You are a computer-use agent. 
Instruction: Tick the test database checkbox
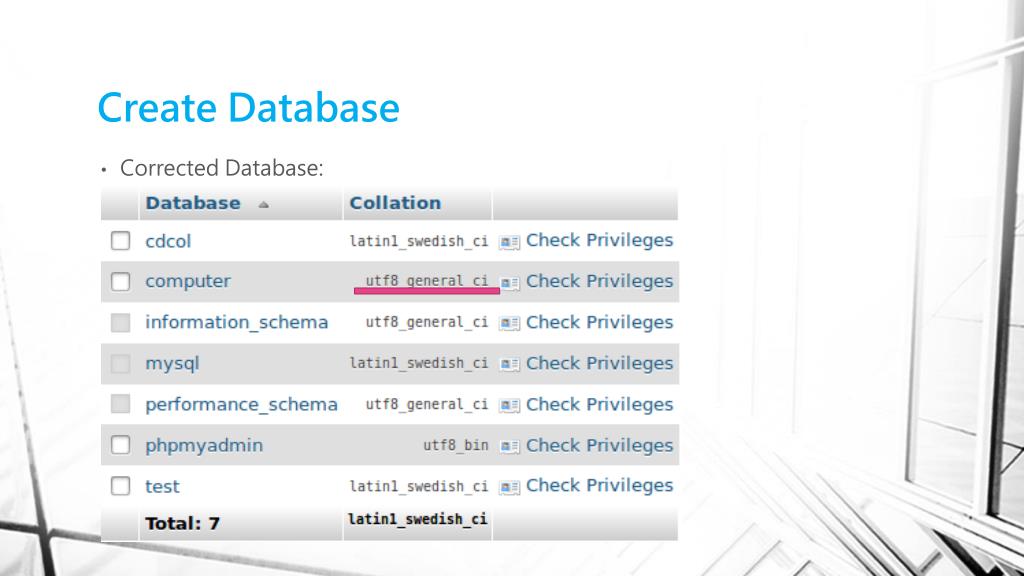pyautogui.click(x=120, y=486)
